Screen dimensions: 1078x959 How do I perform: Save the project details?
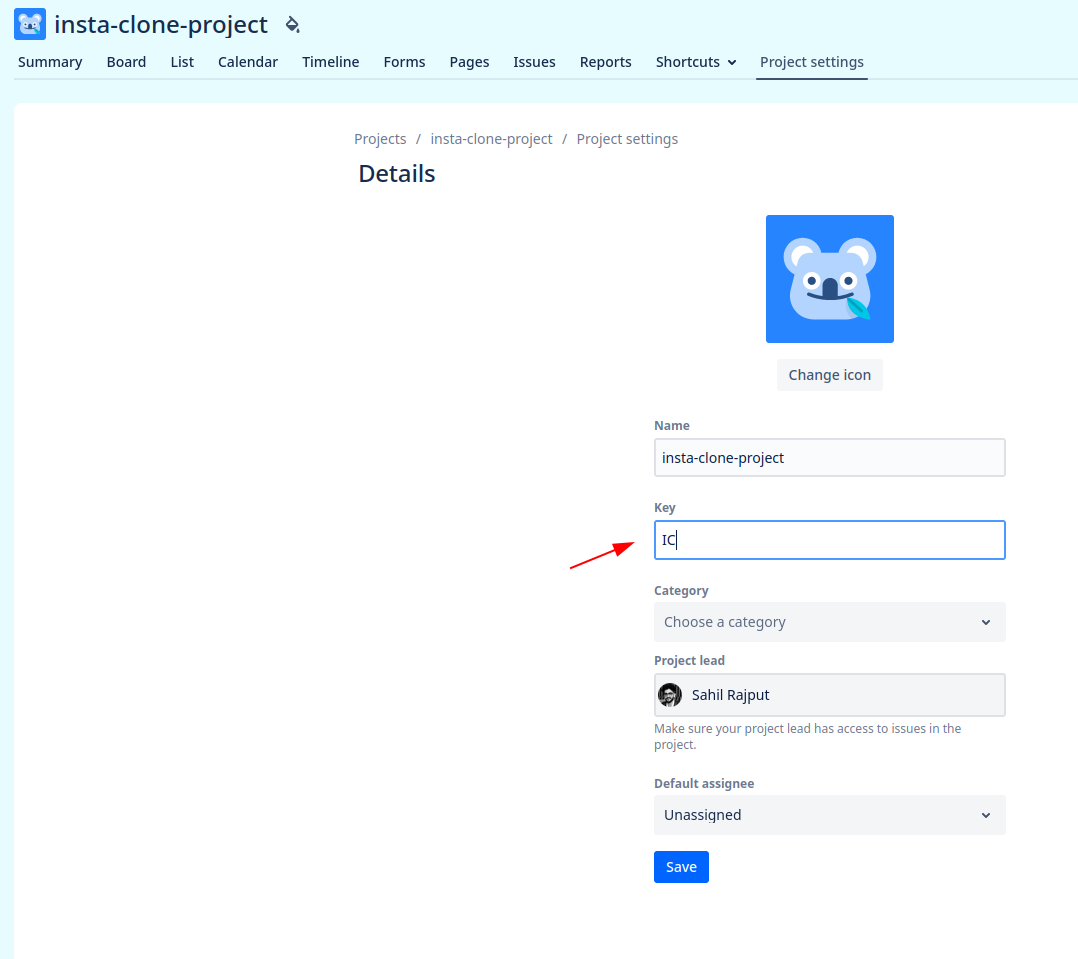681,867
